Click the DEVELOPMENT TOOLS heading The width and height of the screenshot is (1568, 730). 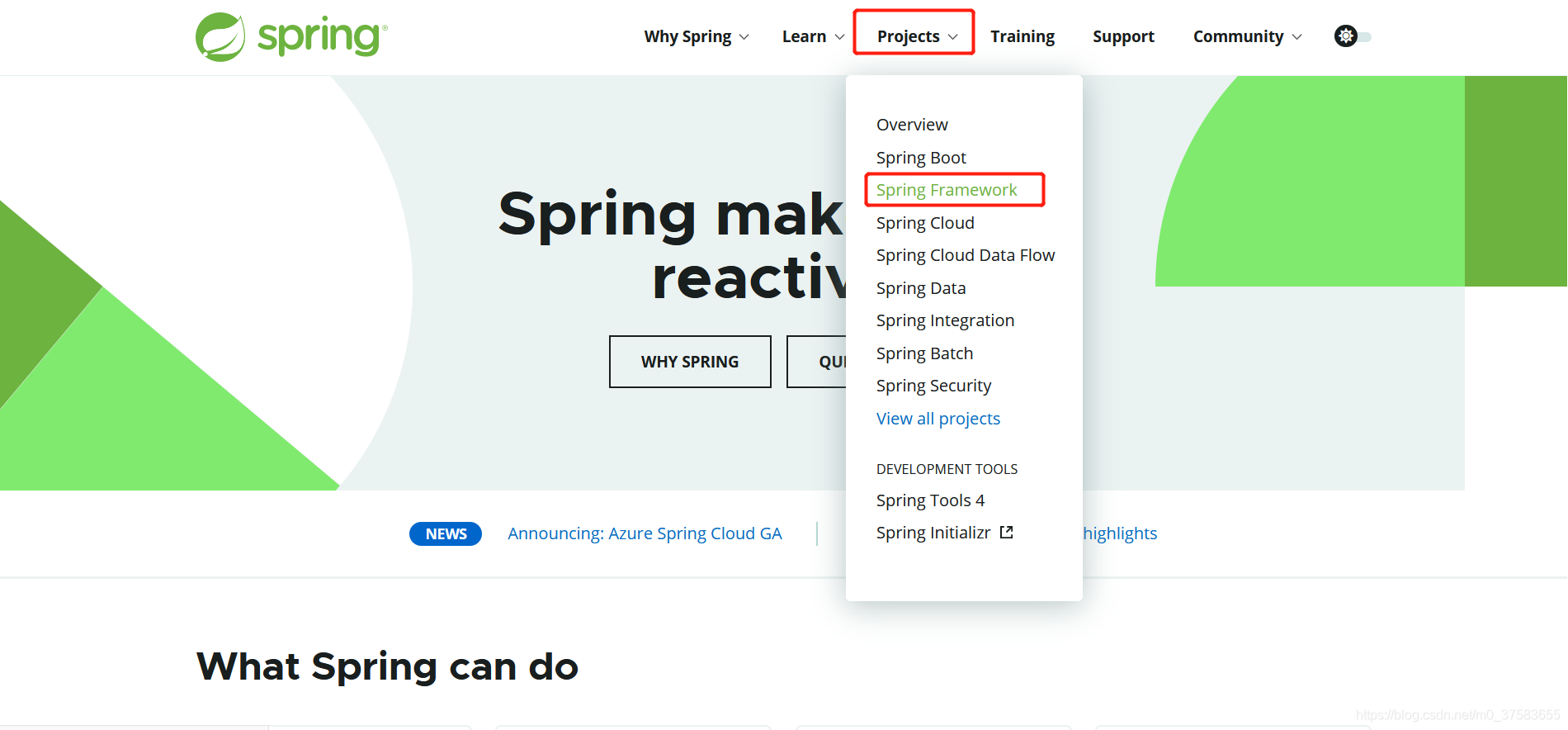coord(947,469)
